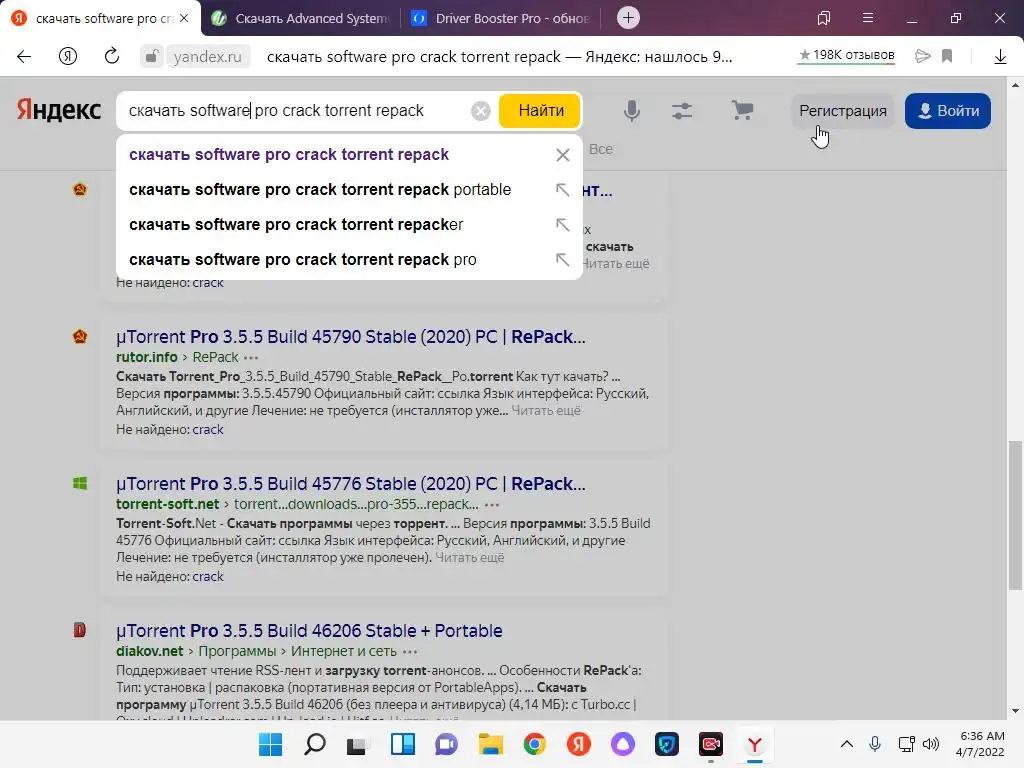Click the scrollbar down arrow
Image resolution: width=1024 pixels, height=768 pixels.
click(1015, 711)
